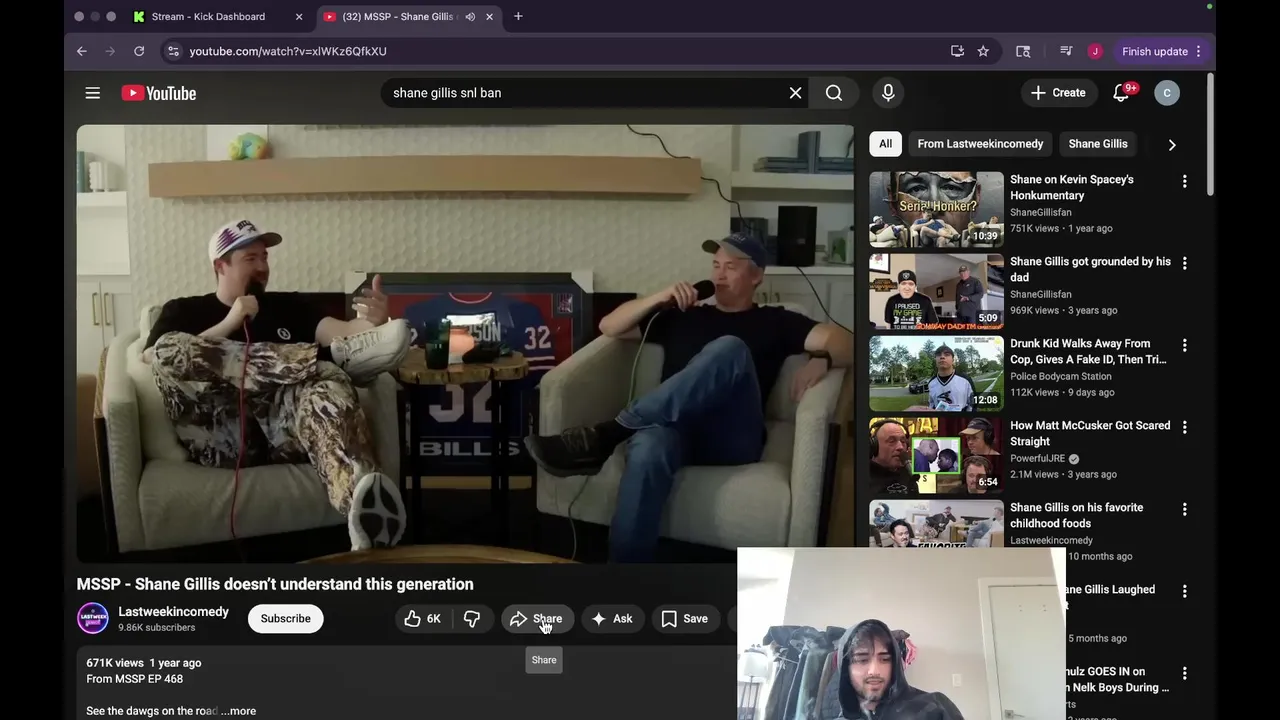Viewport: 1280px width, 720px height.
Task: Click the YouTube logo
Action: pos(159,93)
